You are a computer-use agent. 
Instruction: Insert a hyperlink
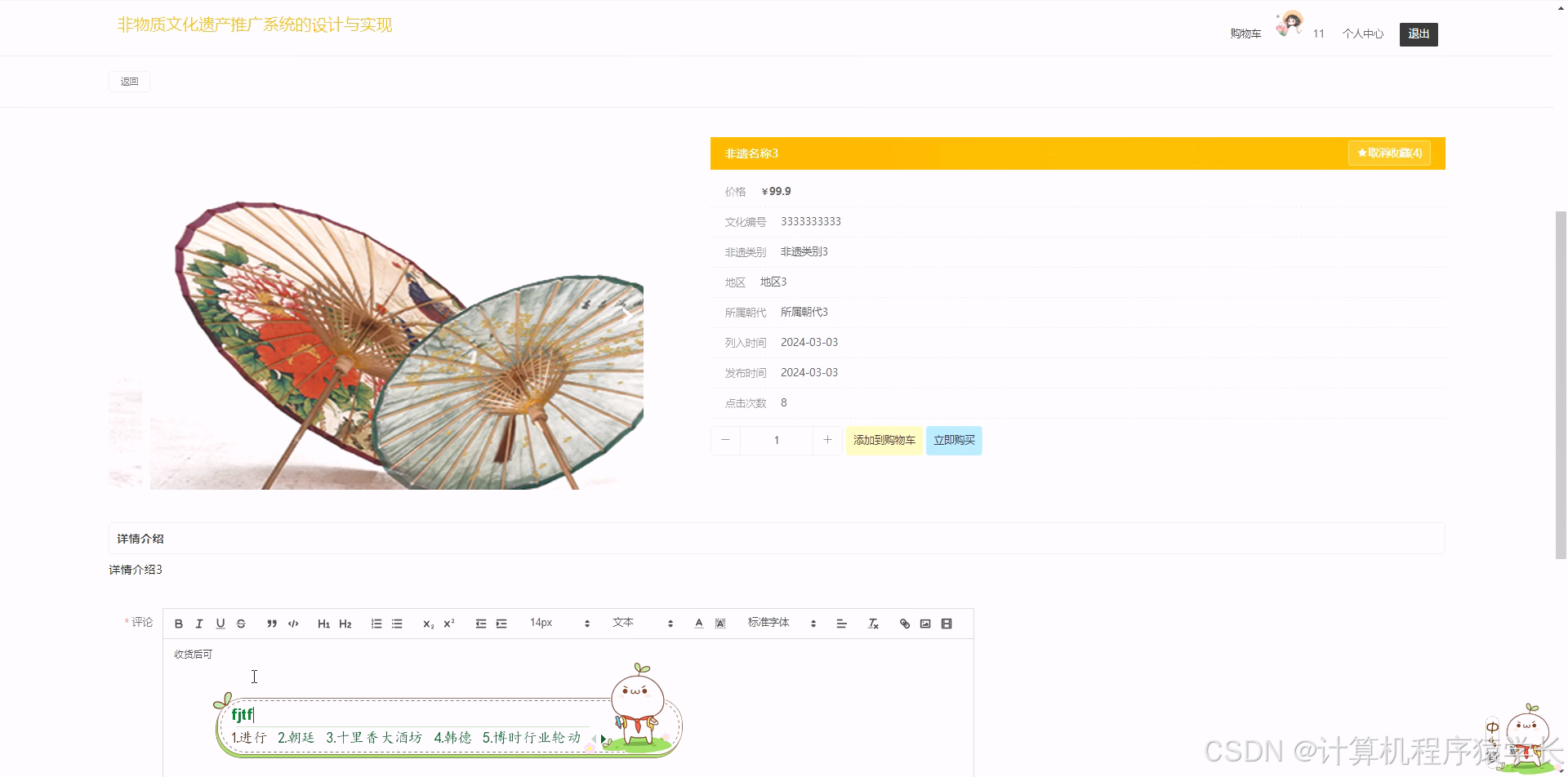coord(905,624)
